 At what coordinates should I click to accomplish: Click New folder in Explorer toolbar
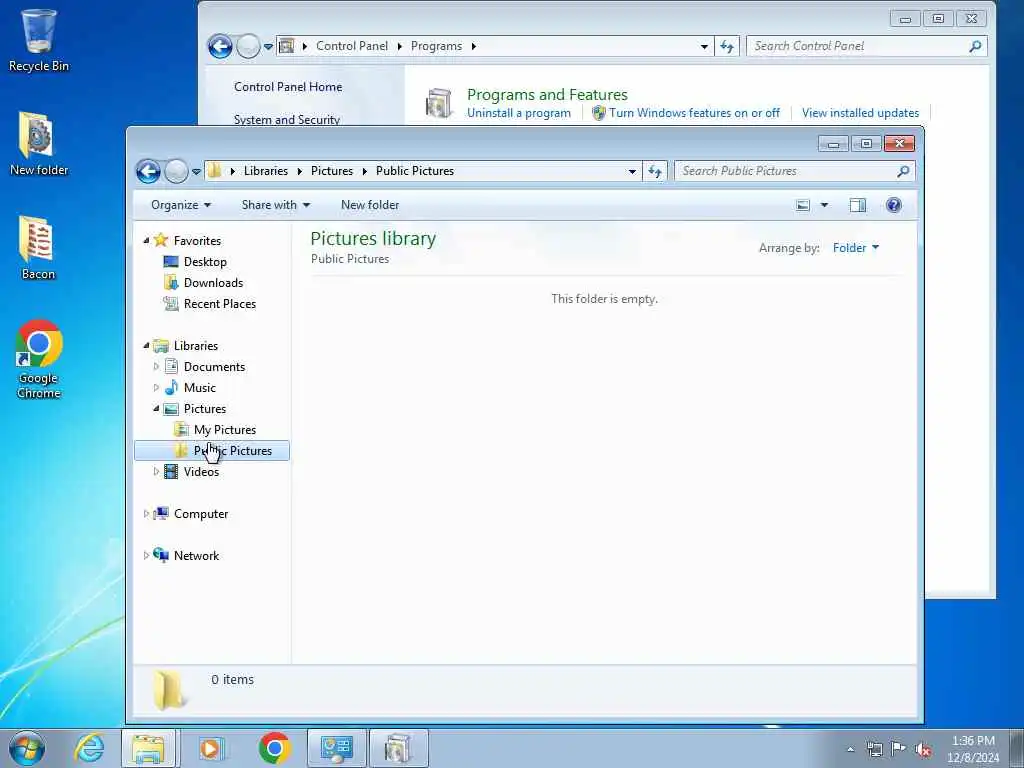pyautogui.click(x=370, y=205)
